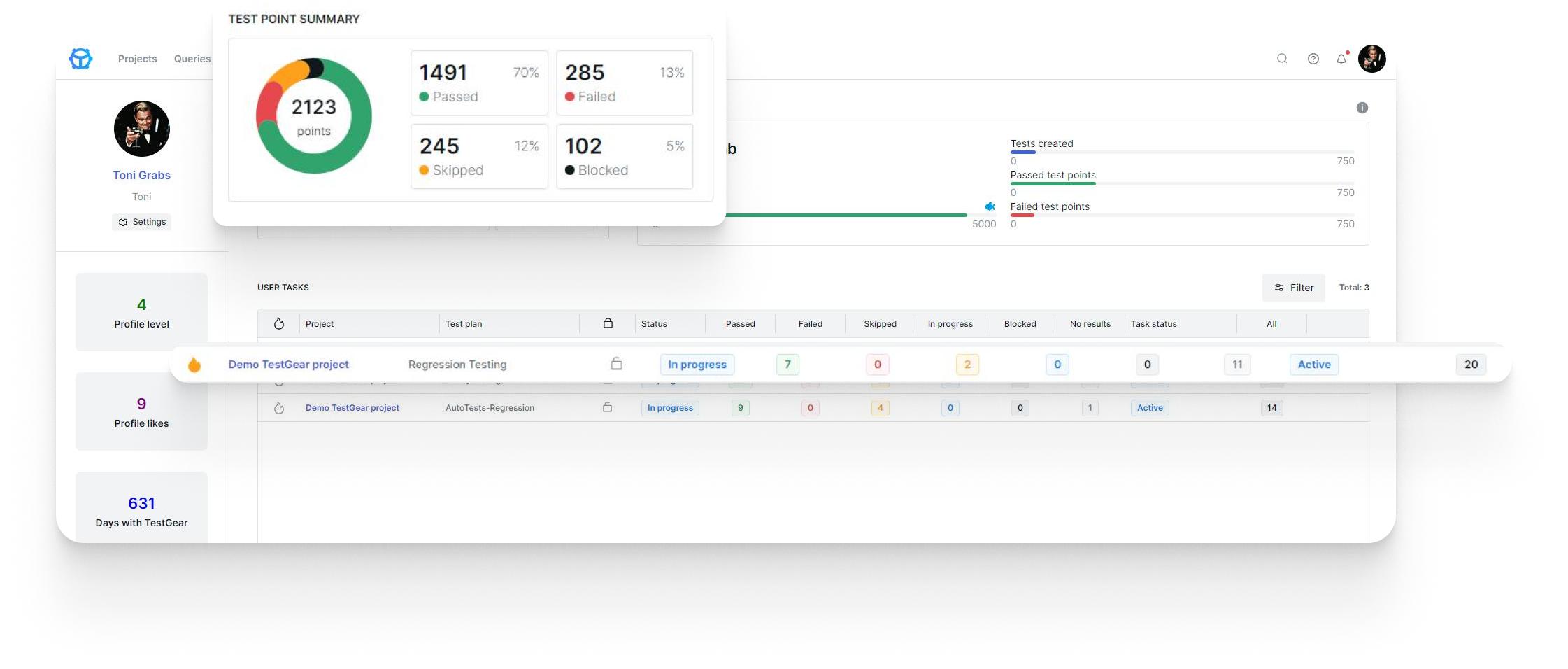Screen dimensions: 1568x669
Task: Open the search icon in header
Action: tap(1282, 59)
